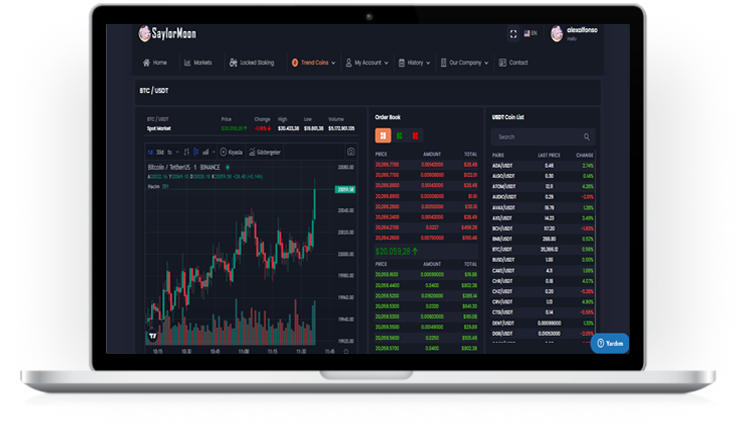Show only red sell orders view

(x=415, y=134)
